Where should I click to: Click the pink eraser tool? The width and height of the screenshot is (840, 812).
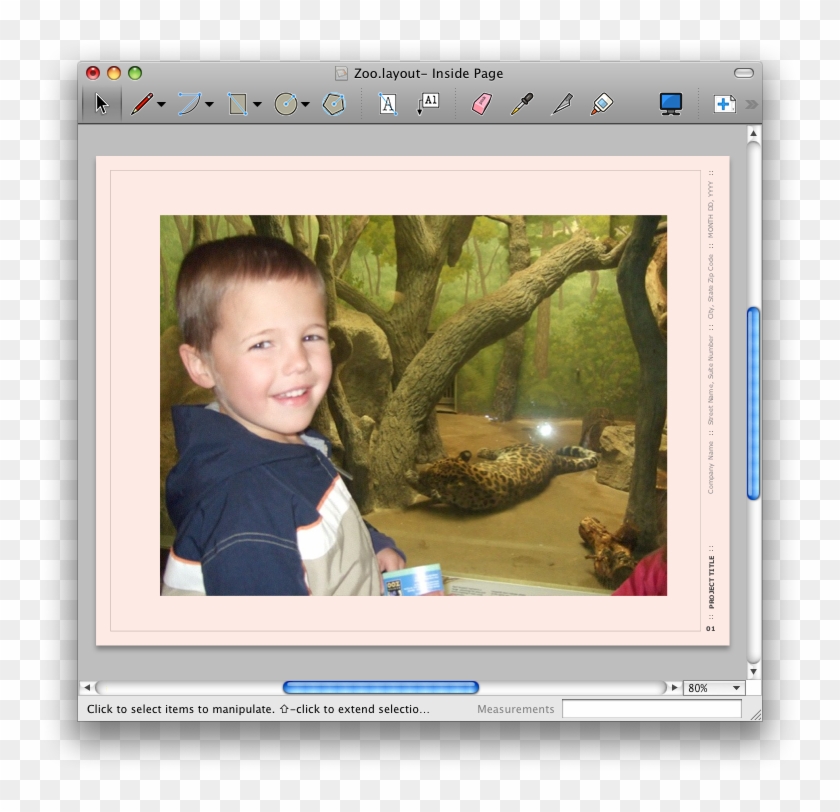[x=480, y=103]
